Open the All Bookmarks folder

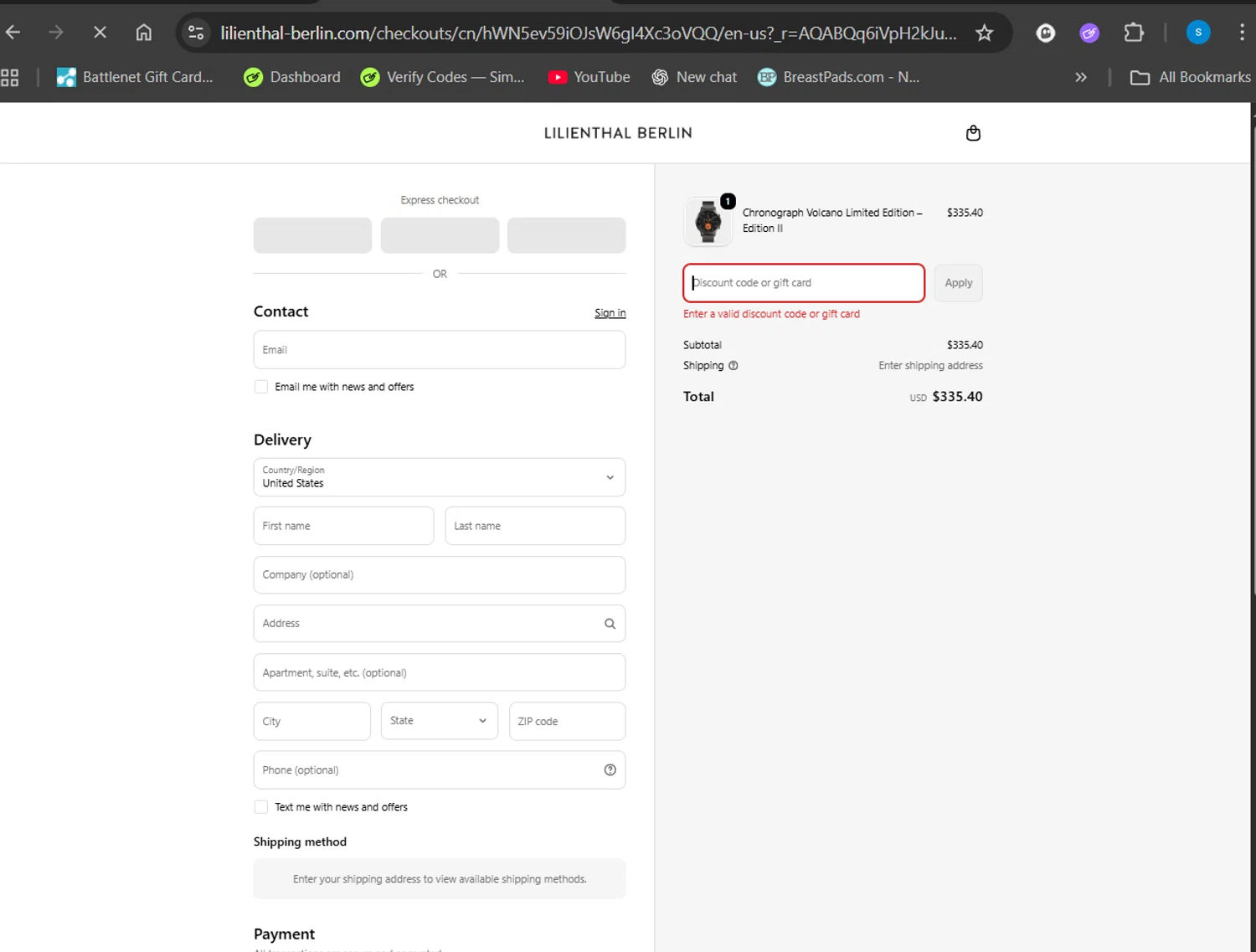(x=1190, y=77)
